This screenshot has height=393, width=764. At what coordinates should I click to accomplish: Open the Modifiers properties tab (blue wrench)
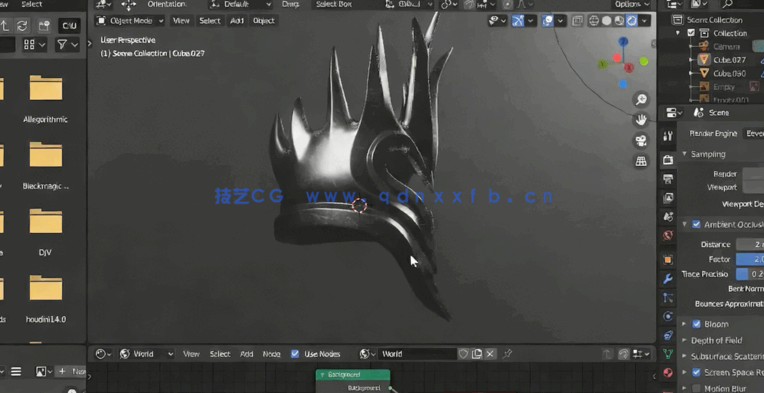(x=668, y=279)
